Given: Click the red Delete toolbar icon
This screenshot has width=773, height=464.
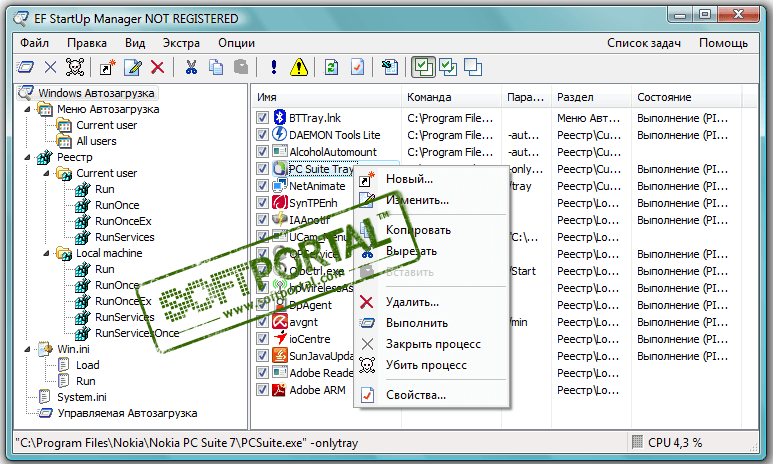Looking at the screenshot, I should point(157,67).
